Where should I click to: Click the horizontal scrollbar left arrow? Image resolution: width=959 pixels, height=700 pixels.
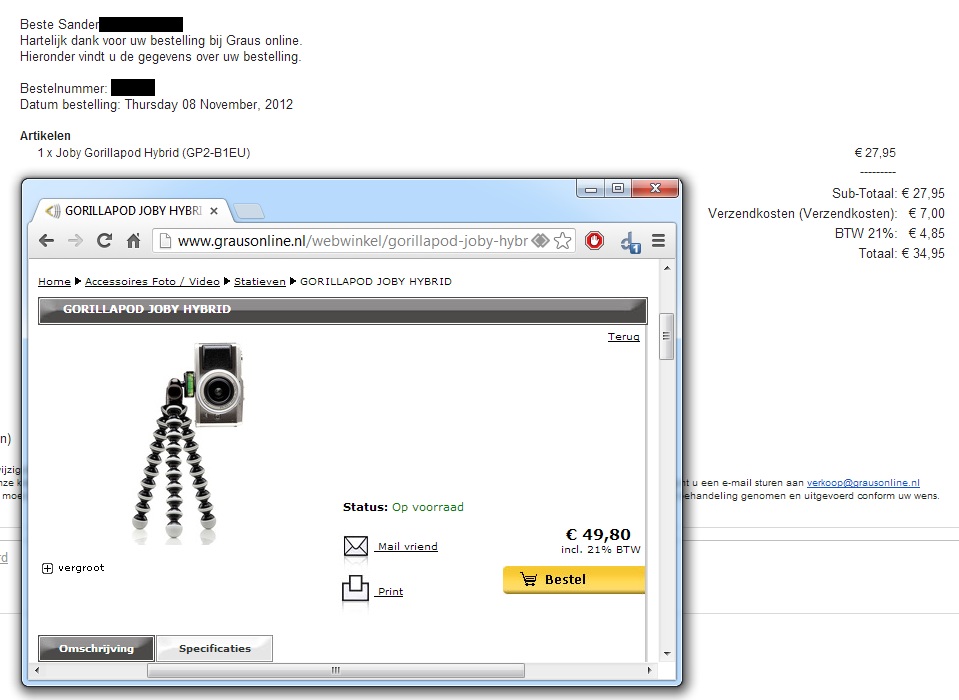point(37,670)
